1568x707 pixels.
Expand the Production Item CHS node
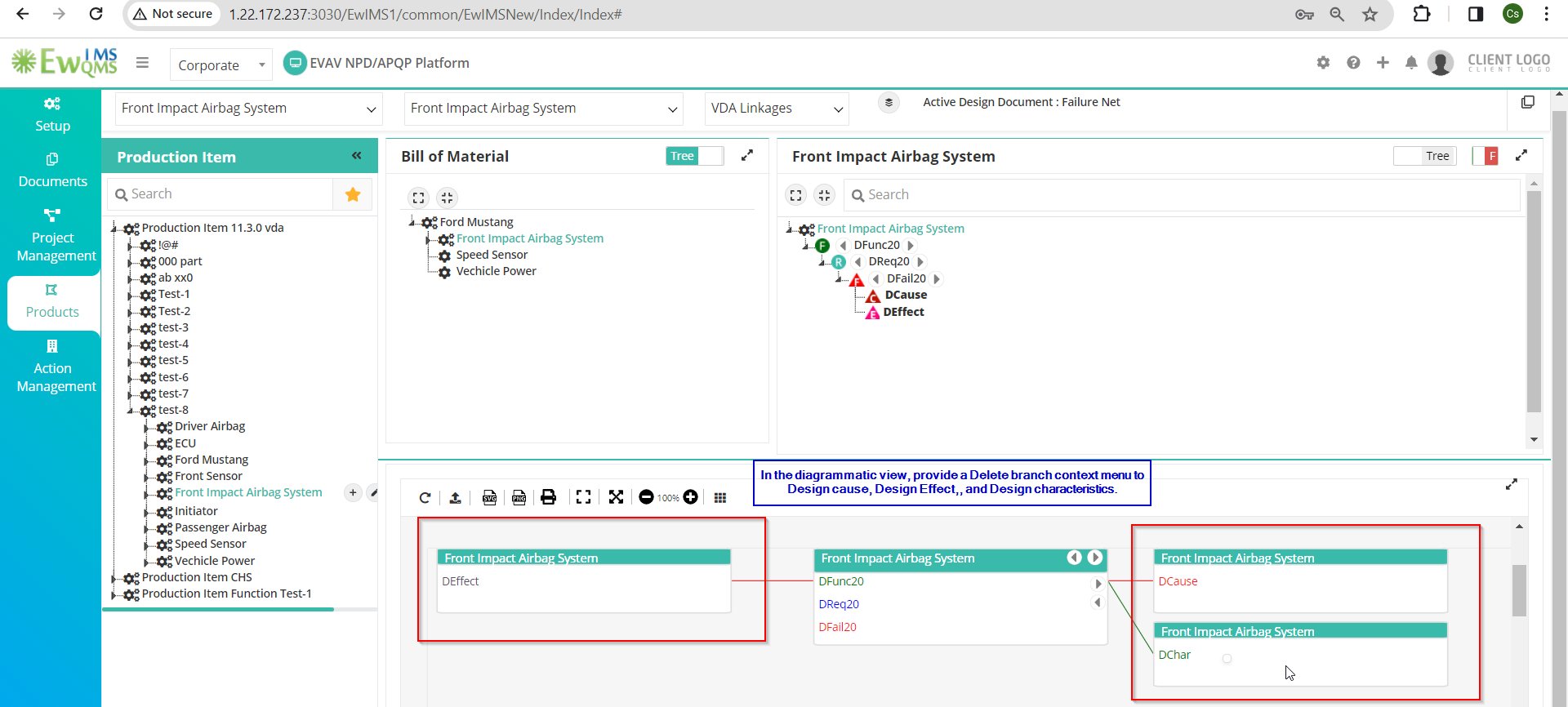[114, 578]
